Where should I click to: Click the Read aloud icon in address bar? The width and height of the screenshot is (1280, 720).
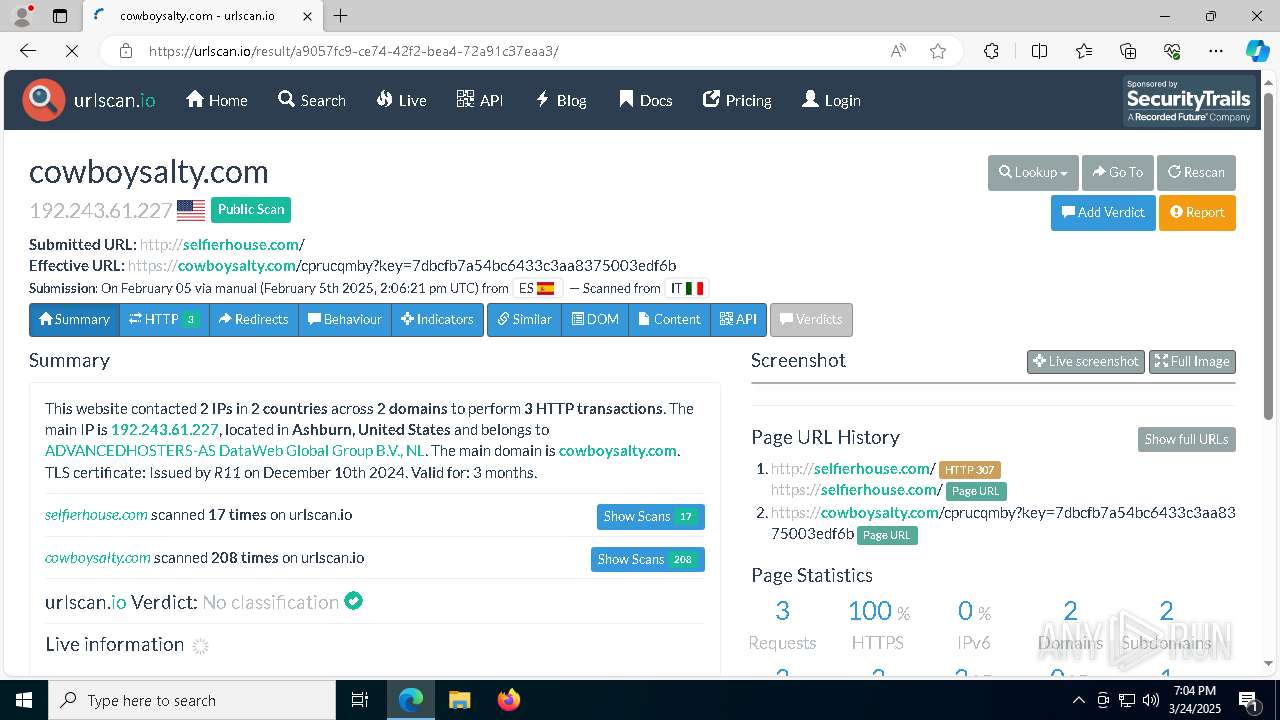click(898, 51)
